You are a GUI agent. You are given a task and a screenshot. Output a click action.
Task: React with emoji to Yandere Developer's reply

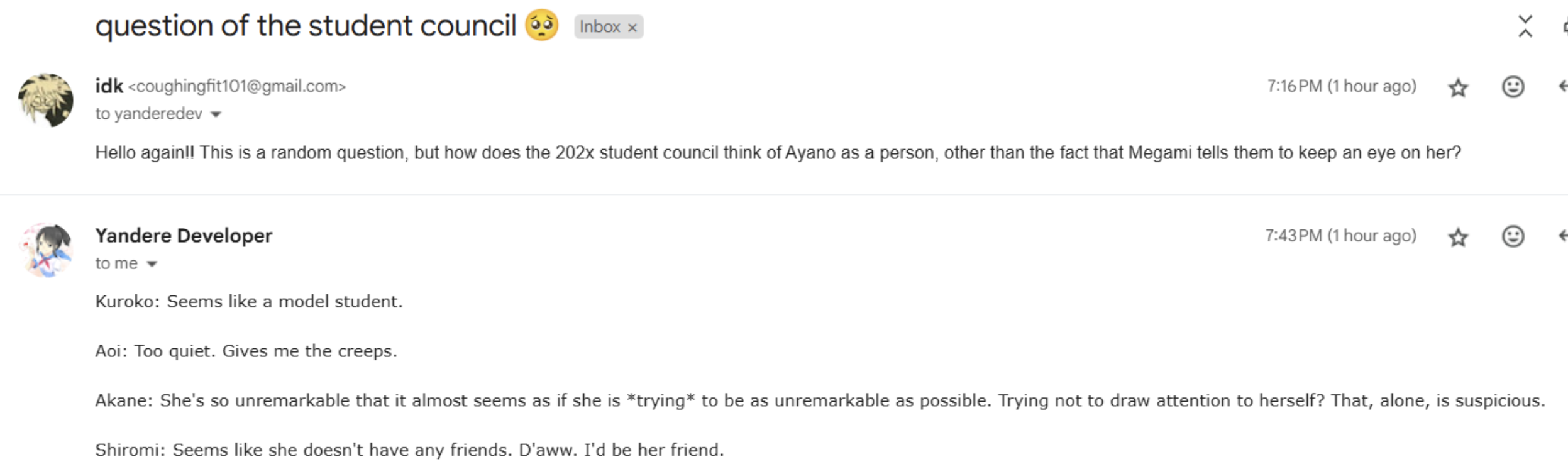1513,236
